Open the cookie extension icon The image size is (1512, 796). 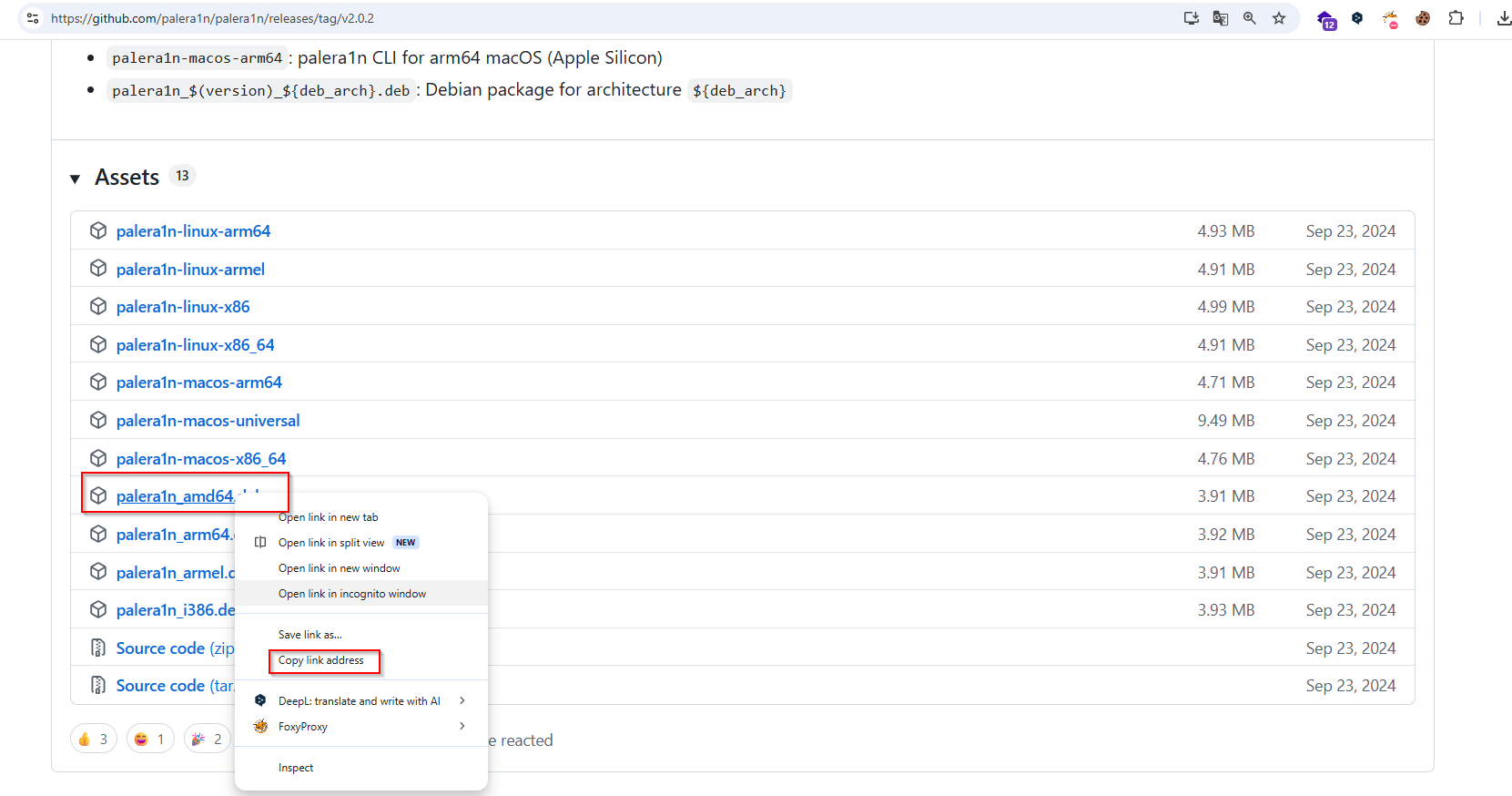(1423, 18)
